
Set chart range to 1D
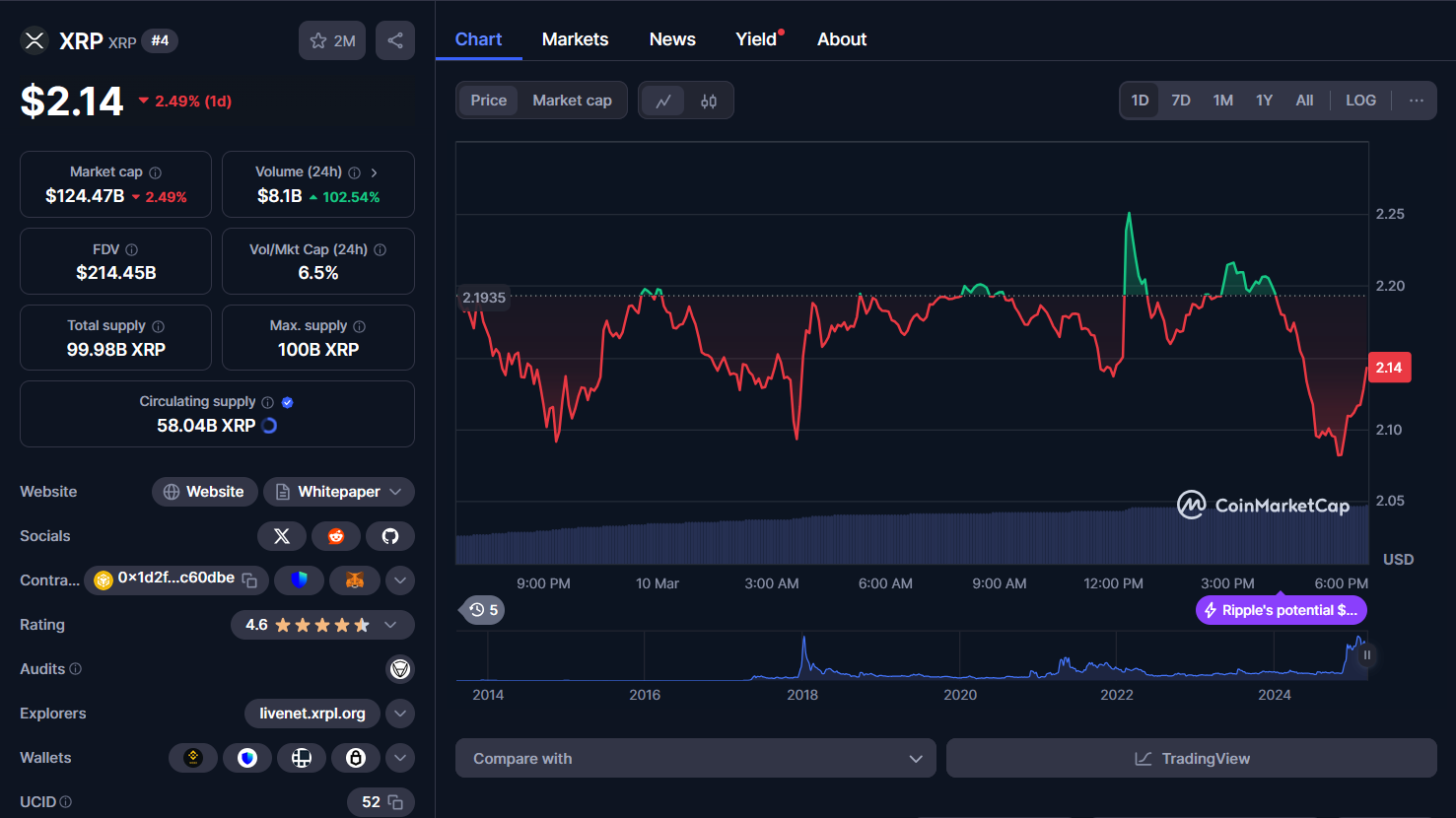pos(1140,101)
